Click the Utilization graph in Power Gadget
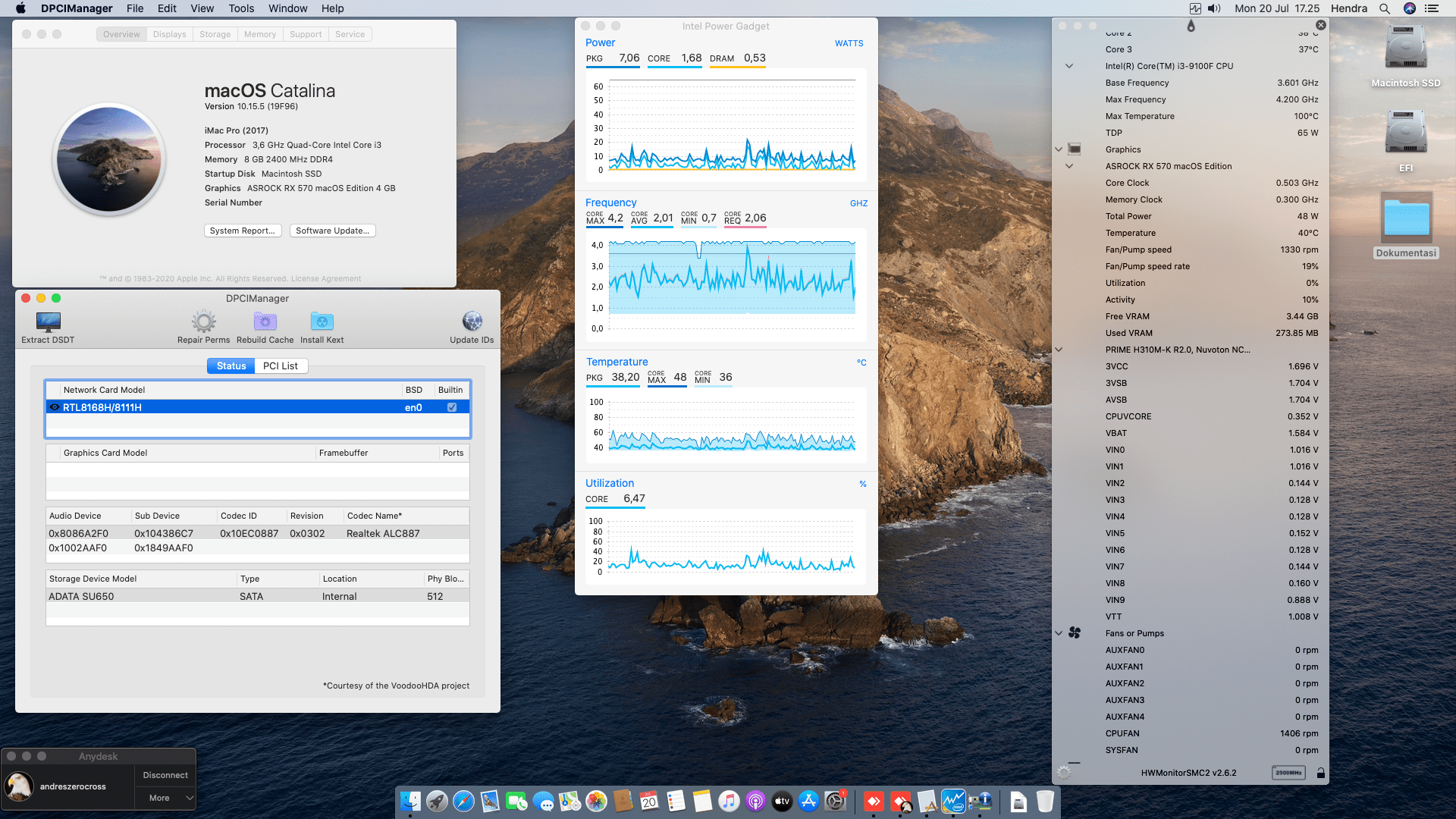Screen dimensions: 1456x819 [x=726, y=546]
